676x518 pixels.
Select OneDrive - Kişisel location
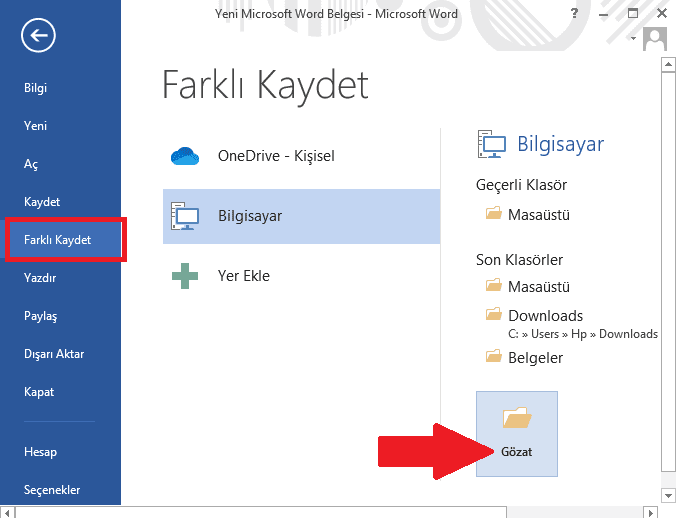pyautogui.click(x=301, y=156)
